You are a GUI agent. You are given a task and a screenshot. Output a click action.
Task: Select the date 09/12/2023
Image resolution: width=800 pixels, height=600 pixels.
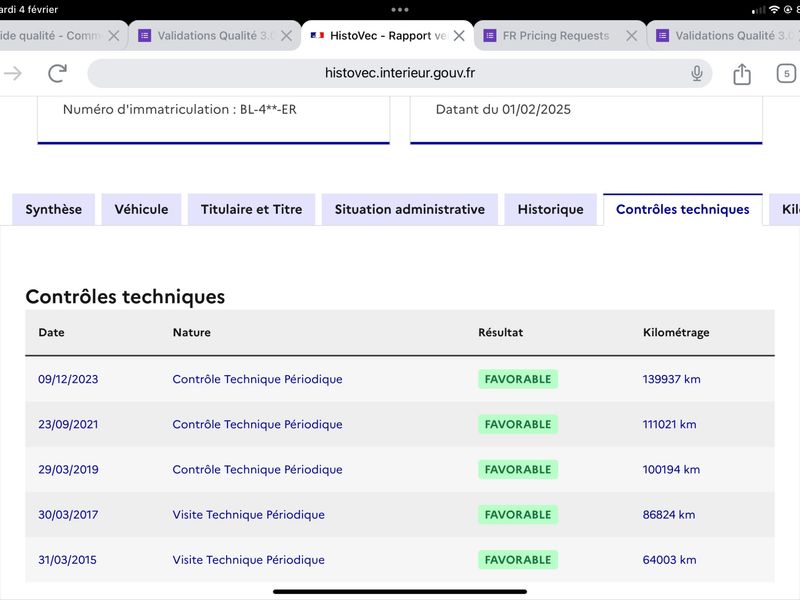pyautogui.click(x=68, y=379)
